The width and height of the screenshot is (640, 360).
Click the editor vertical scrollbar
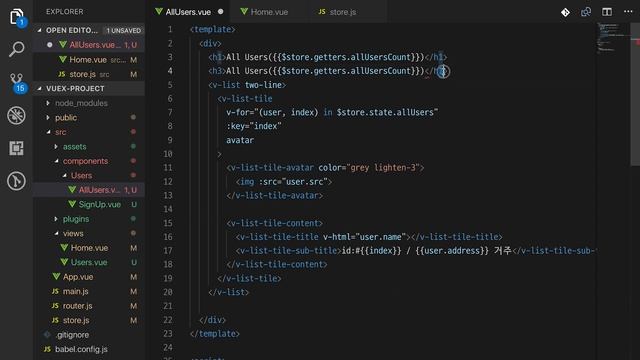(x=635, y=94)
